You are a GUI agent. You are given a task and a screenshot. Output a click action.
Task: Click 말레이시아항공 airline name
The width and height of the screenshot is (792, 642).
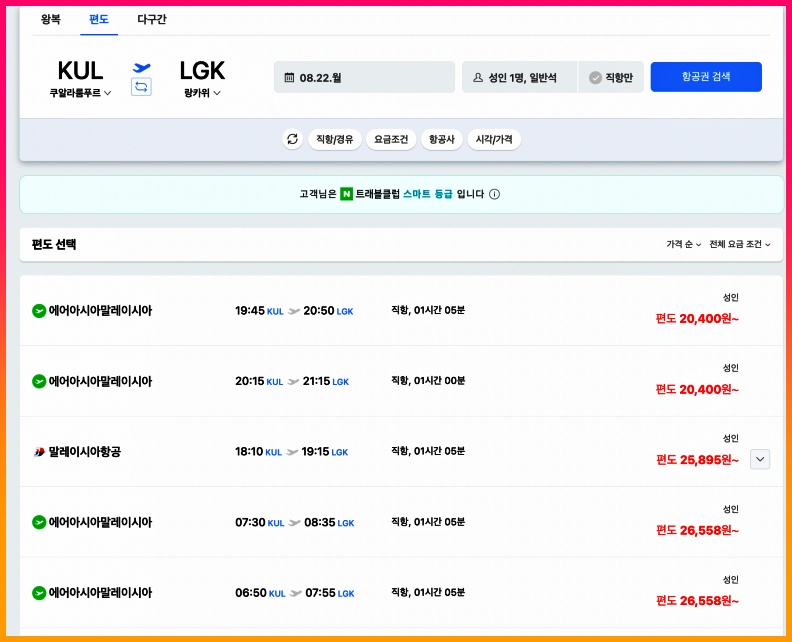[x=84, y=452]
